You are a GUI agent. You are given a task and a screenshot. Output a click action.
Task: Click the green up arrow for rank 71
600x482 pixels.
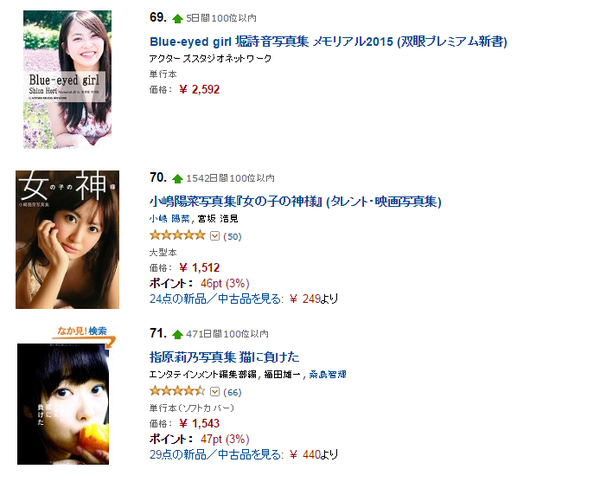177,334
